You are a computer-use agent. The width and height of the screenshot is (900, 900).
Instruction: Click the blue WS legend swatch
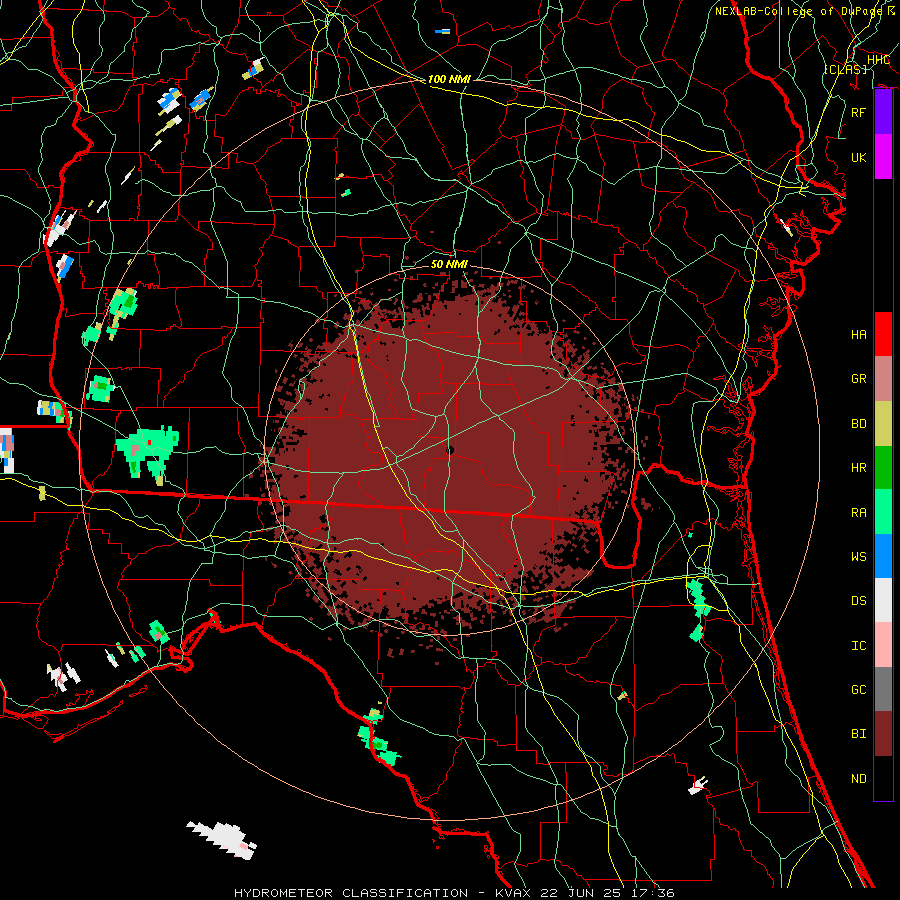tap(883, 556)
